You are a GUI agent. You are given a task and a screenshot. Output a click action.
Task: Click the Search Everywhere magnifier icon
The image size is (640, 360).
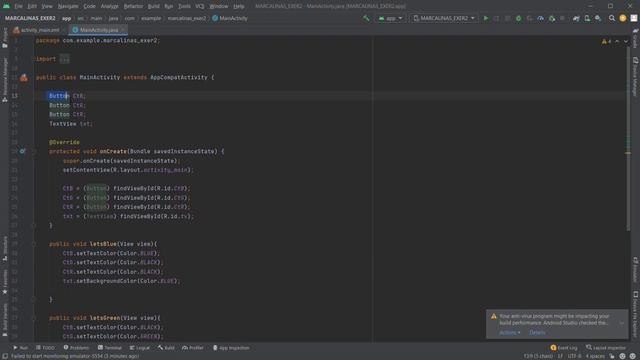pos(612,18)
